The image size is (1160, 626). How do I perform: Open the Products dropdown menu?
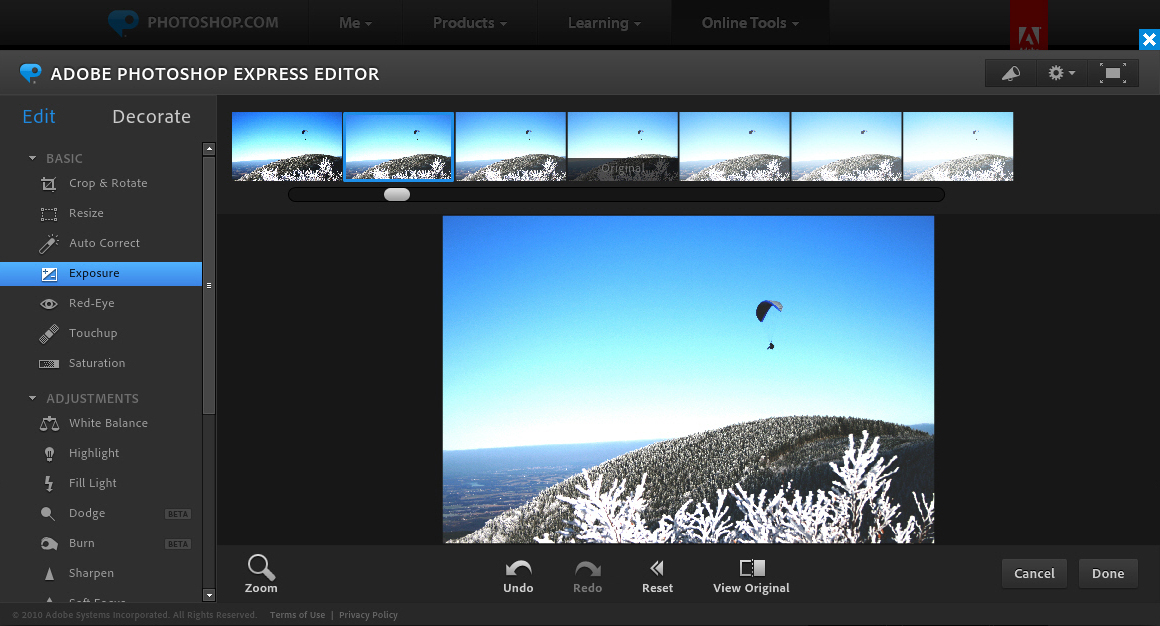click(470, 23)
